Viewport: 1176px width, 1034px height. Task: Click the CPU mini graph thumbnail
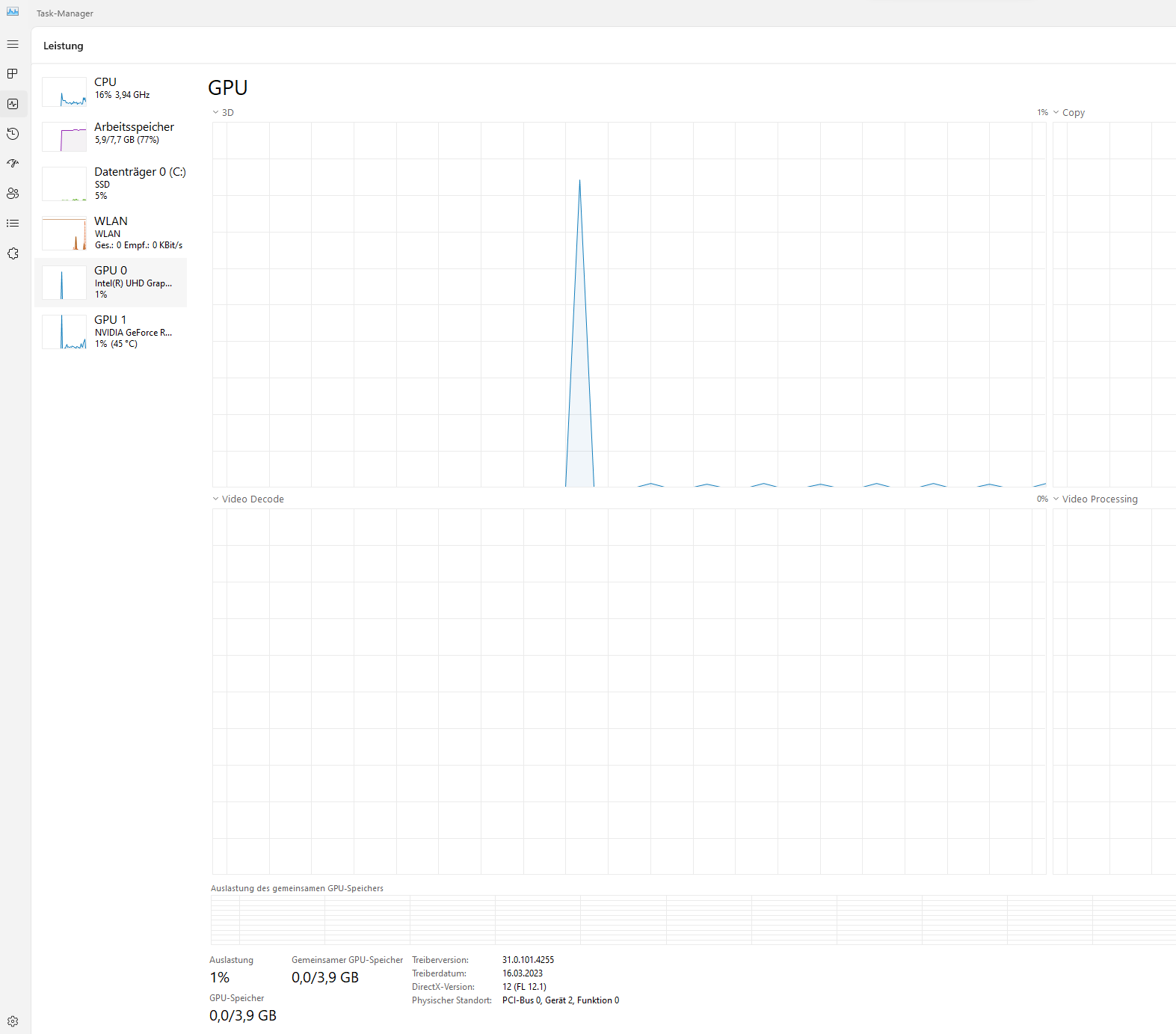pyautogui.click(x=64, y=92)
